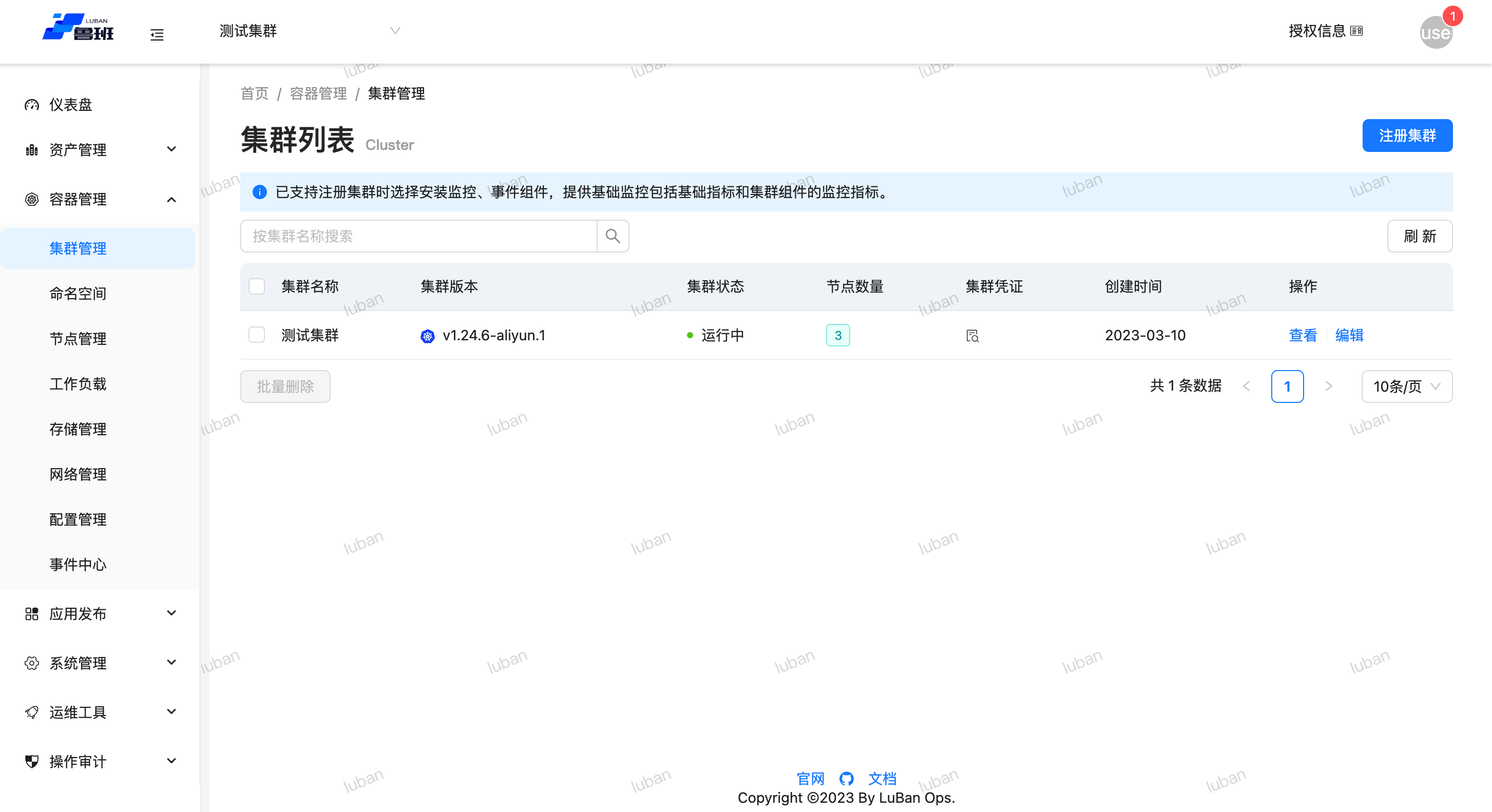Open the GitHub icon in the footer
This screenshot has height=812, width=1492.
pyautogui.click(x=846, y=779)
